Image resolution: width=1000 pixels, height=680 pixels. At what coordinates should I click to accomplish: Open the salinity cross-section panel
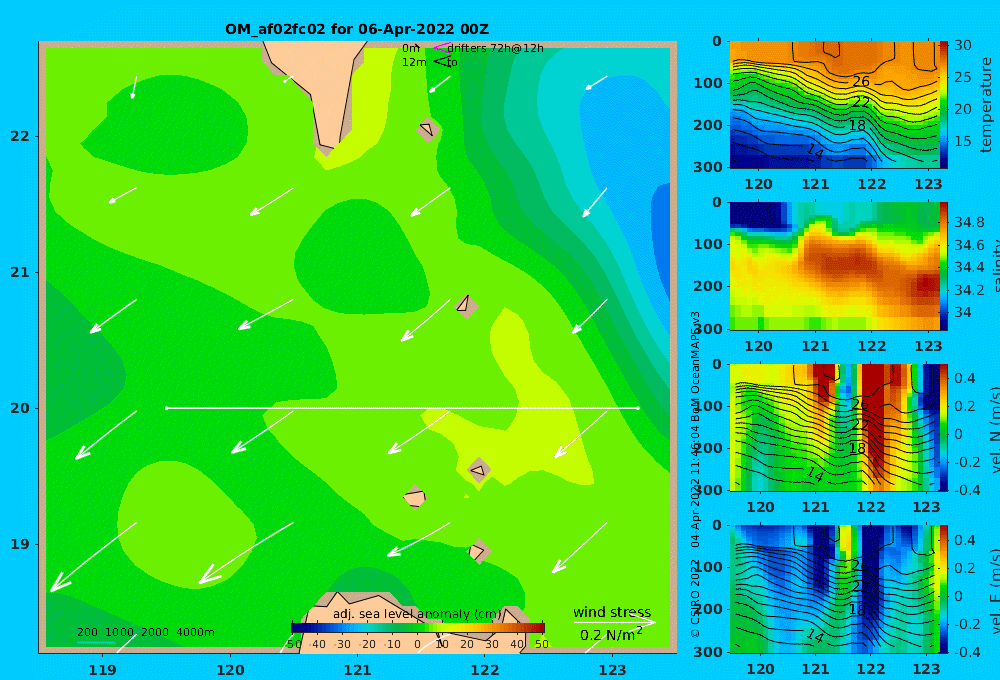point(834,266)
